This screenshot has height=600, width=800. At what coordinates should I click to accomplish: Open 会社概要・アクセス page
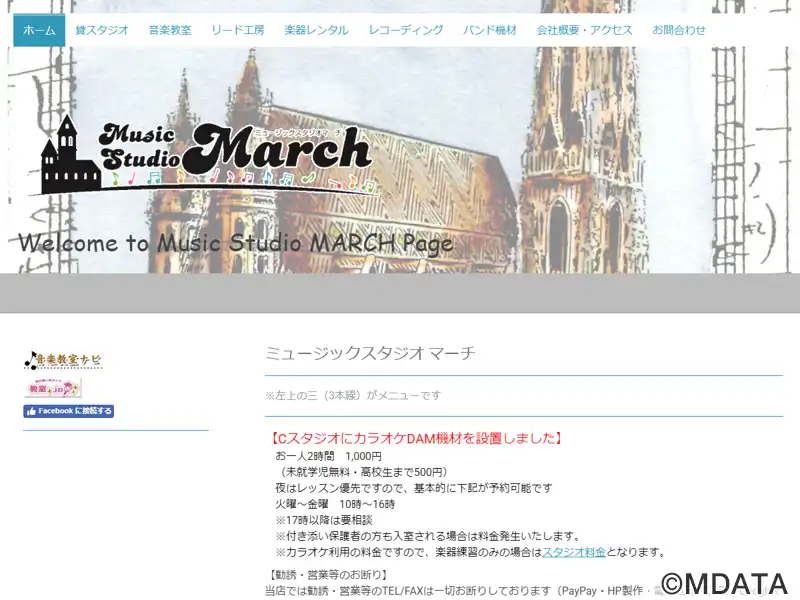click(x=584, y=30)
